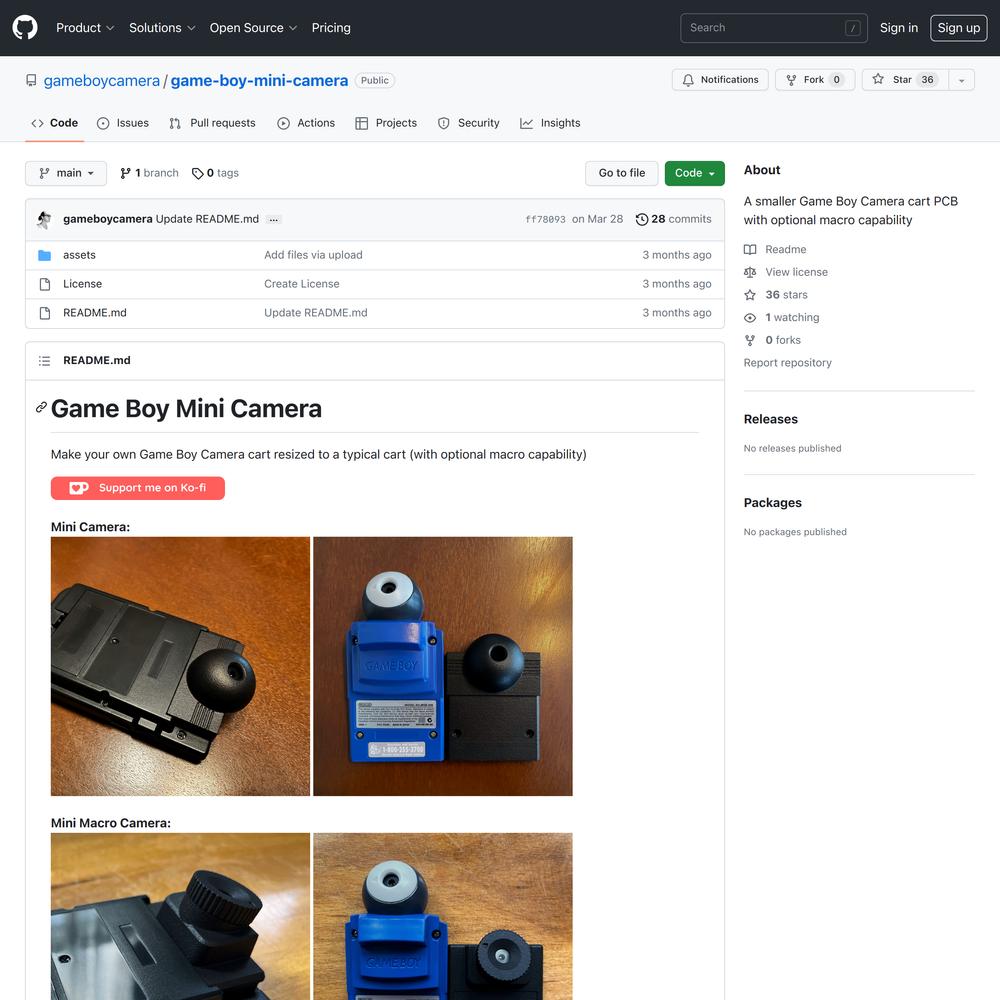1000x1000 pixels.
Task: Open the README.md file in file list
Action: 95,313
